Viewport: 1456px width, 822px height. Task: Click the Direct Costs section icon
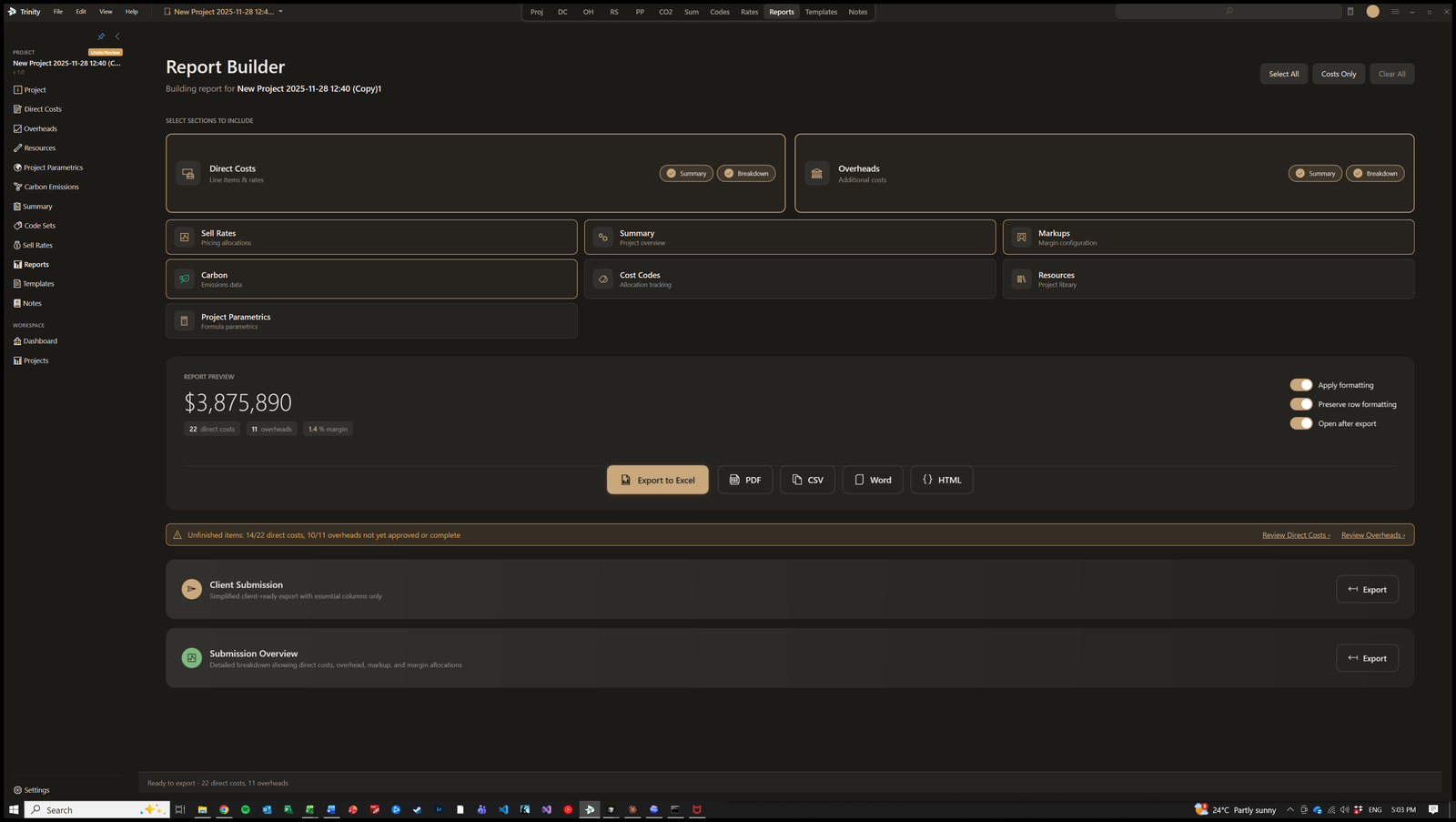click(x=188, y=173)
